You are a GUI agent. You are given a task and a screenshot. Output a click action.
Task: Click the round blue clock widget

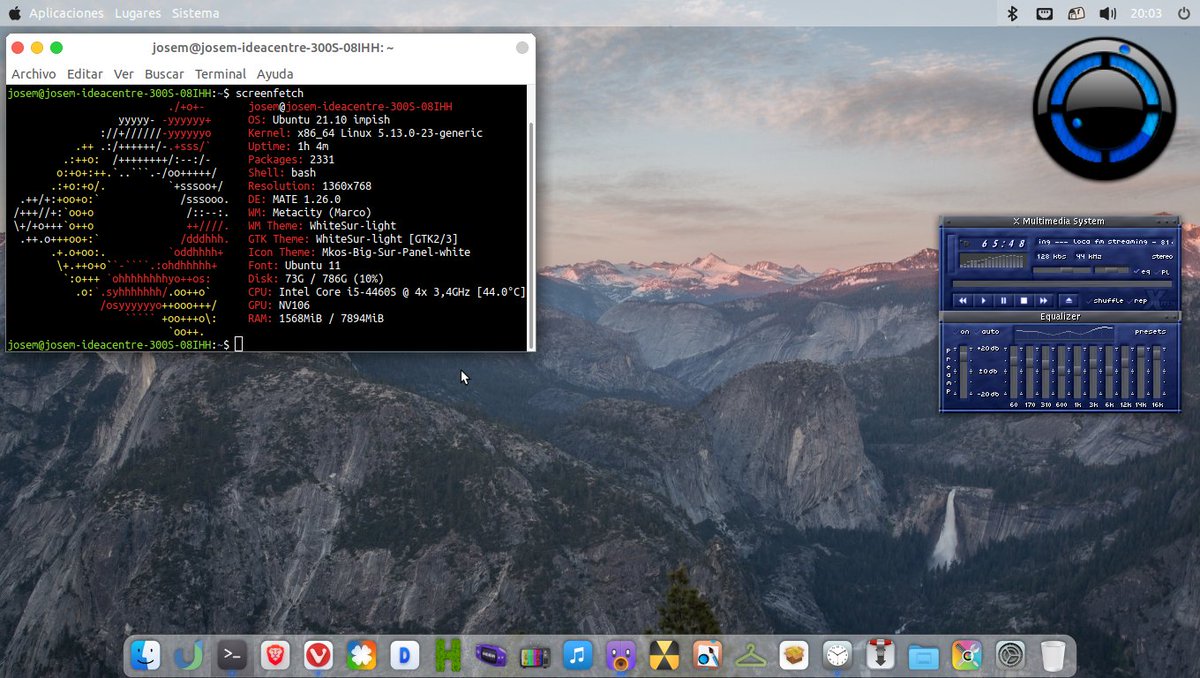point(1104,110)
